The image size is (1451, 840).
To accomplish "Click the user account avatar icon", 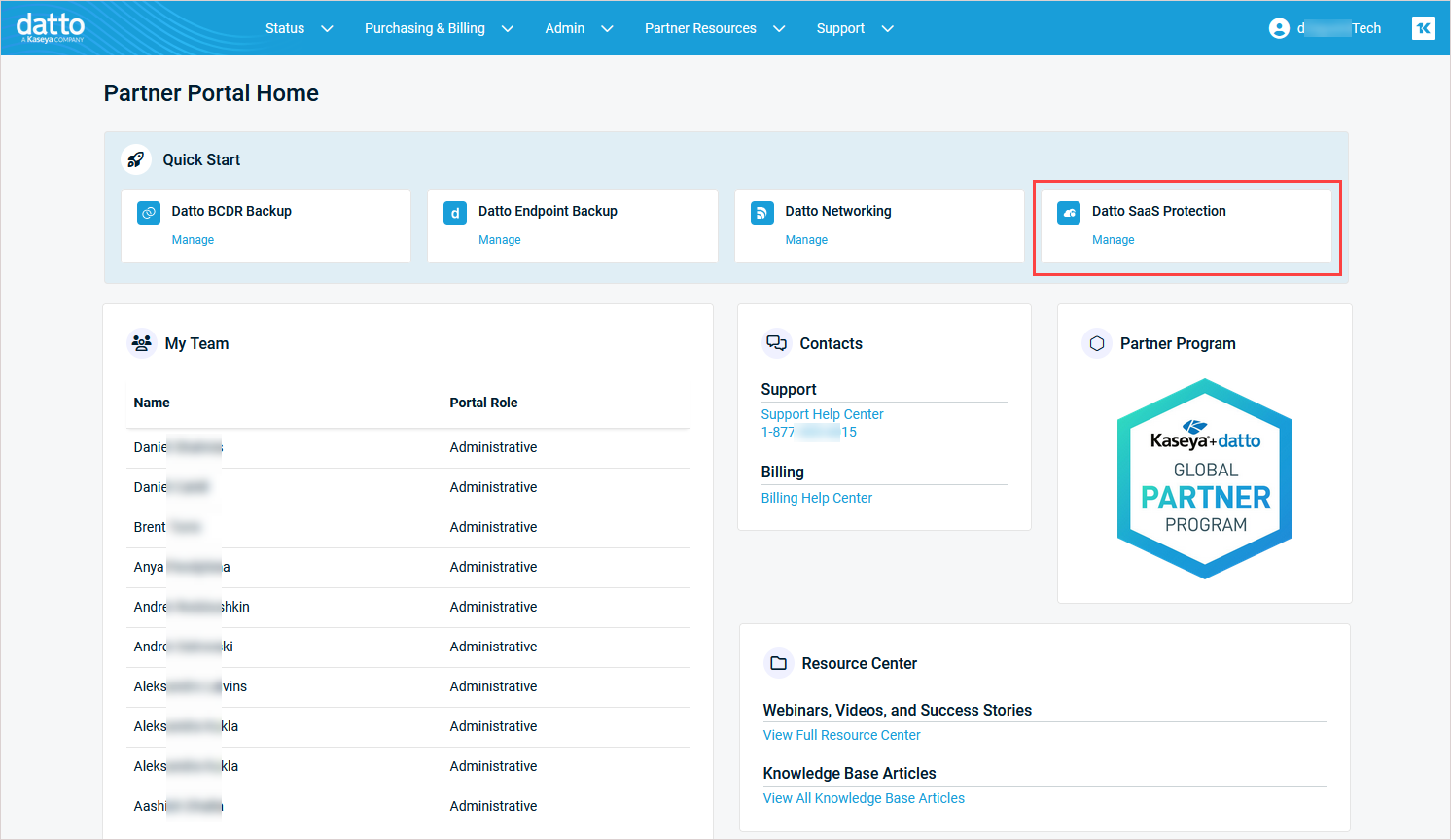I will tap(1279, 28).
